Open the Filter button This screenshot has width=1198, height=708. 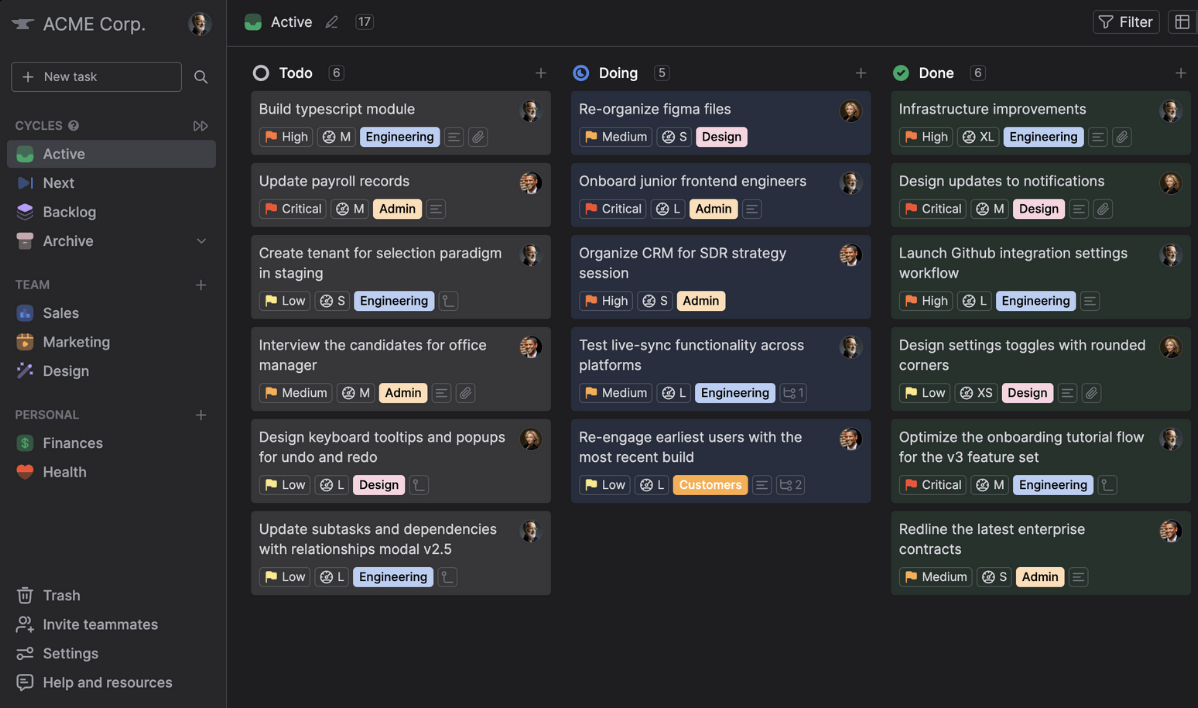pyautogui.click(x=1125, y=22)
